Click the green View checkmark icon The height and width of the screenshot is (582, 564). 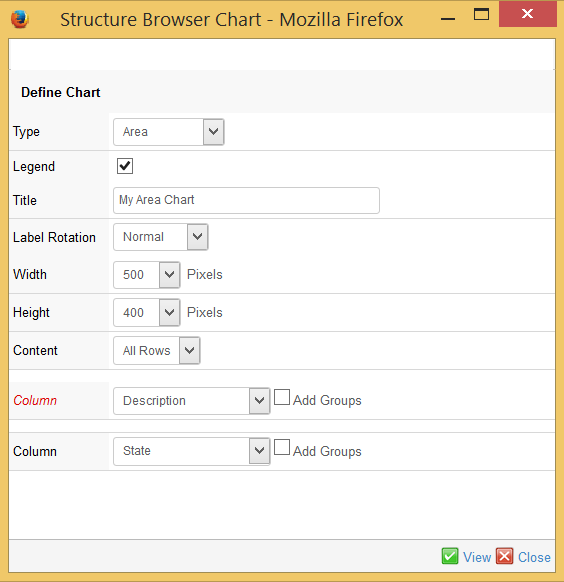point(450,556)
